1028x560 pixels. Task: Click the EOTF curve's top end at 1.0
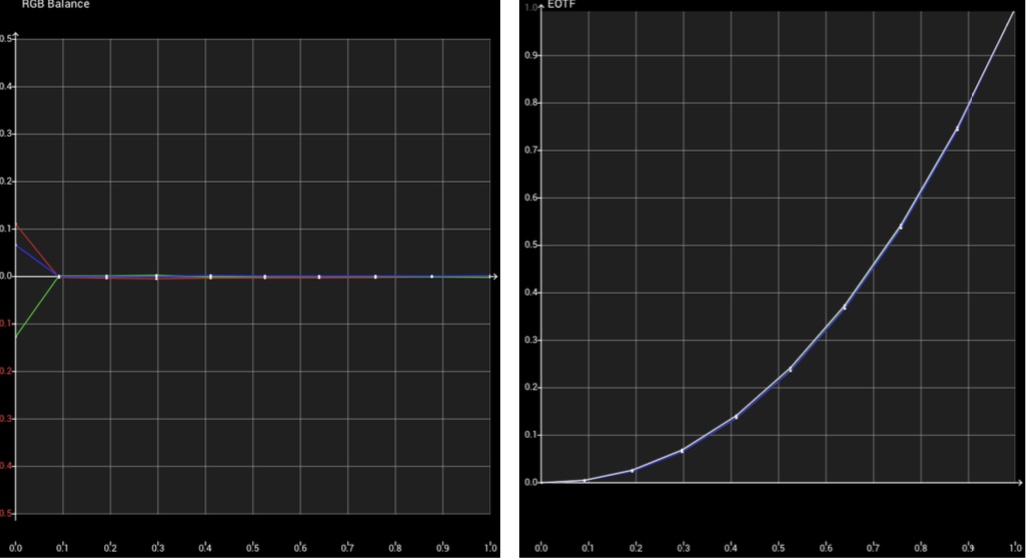point(1014,11)
